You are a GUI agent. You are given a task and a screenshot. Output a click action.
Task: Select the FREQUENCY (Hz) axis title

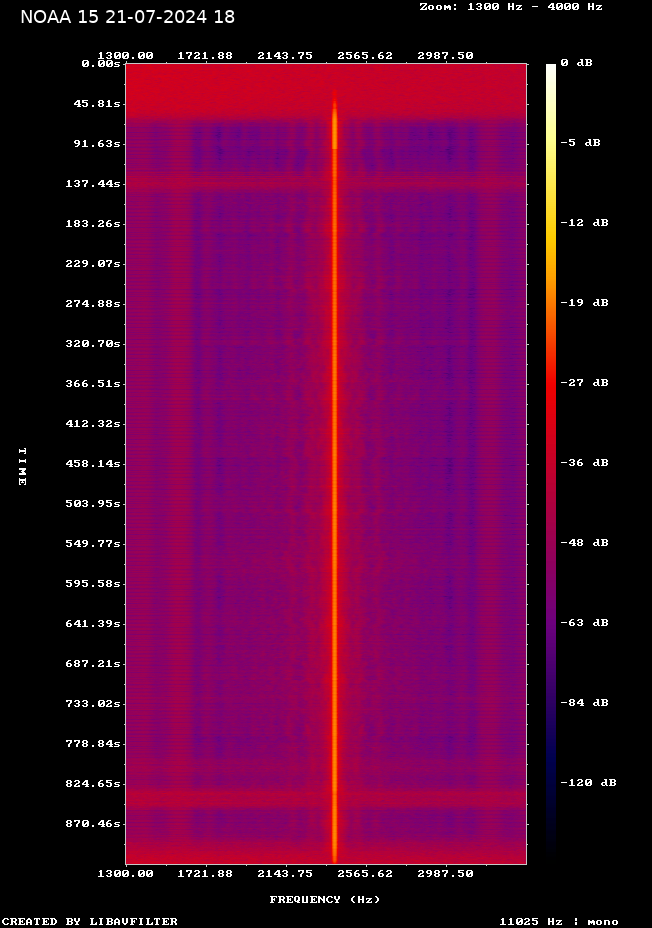pos(324,900)
